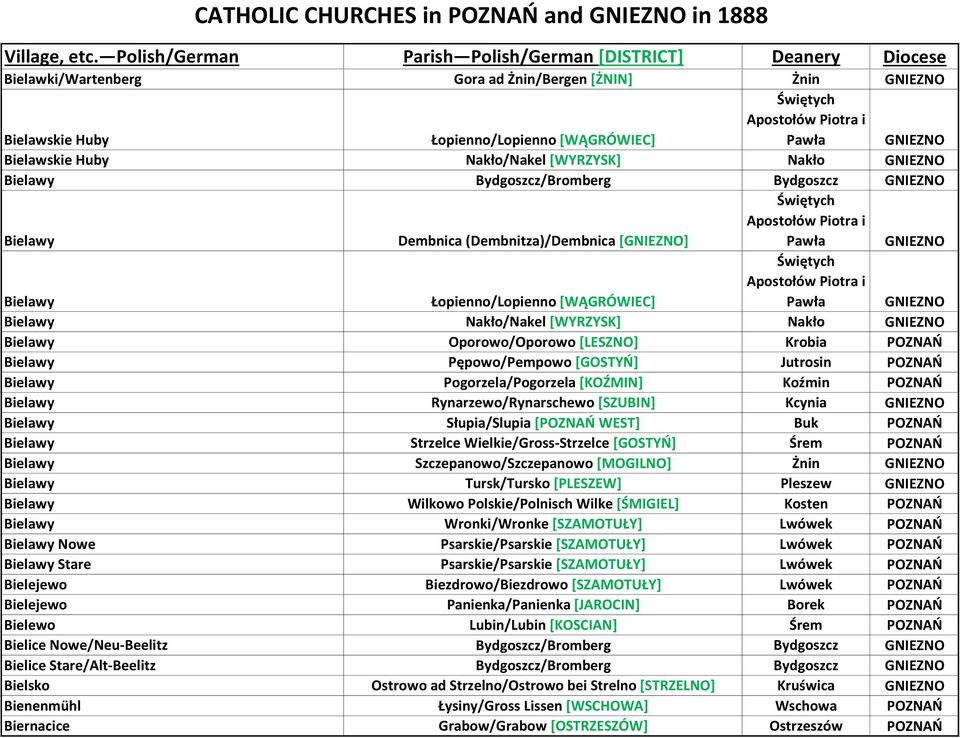Click the 'Lubin/Lubin [KOSCIAN]' parish cell
960x738 pixels.
[x=543, y=625]
